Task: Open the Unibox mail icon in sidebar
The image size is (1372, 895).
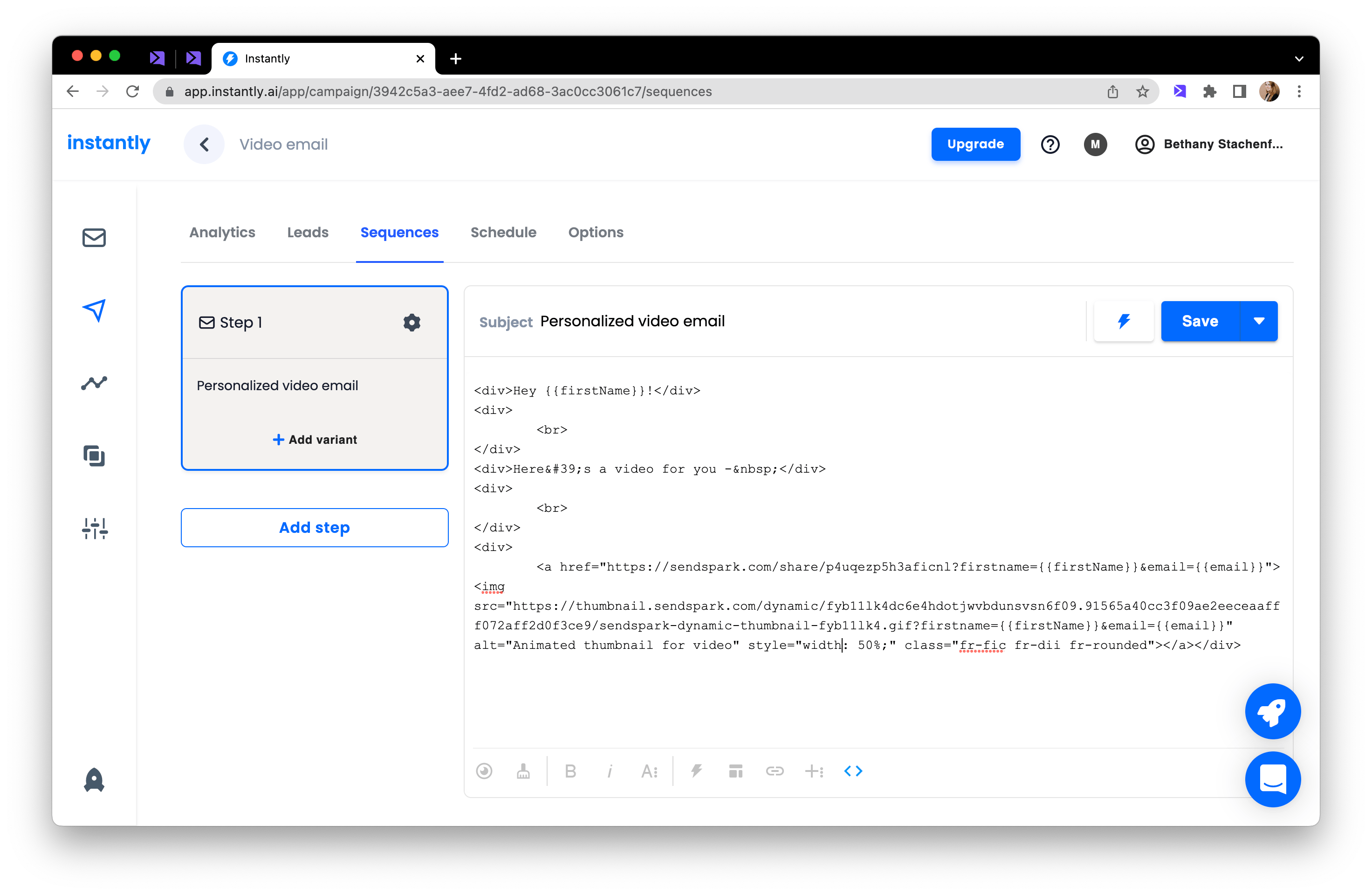Action: pyautogui.click(x=94, y=238)
